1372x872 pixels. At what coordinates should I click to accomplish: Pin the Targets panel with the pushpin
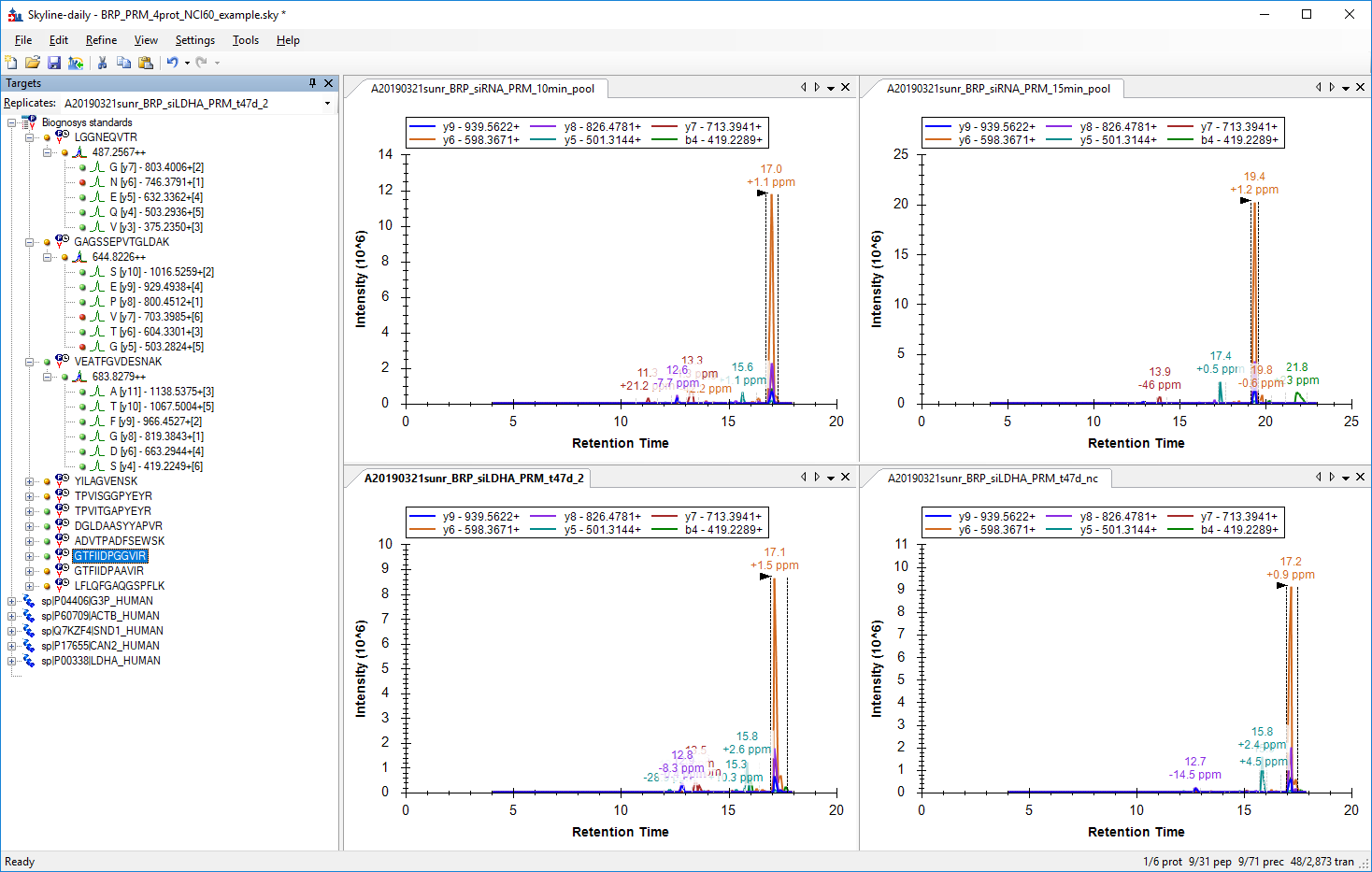pyautogui.click(x=313, y=83)
